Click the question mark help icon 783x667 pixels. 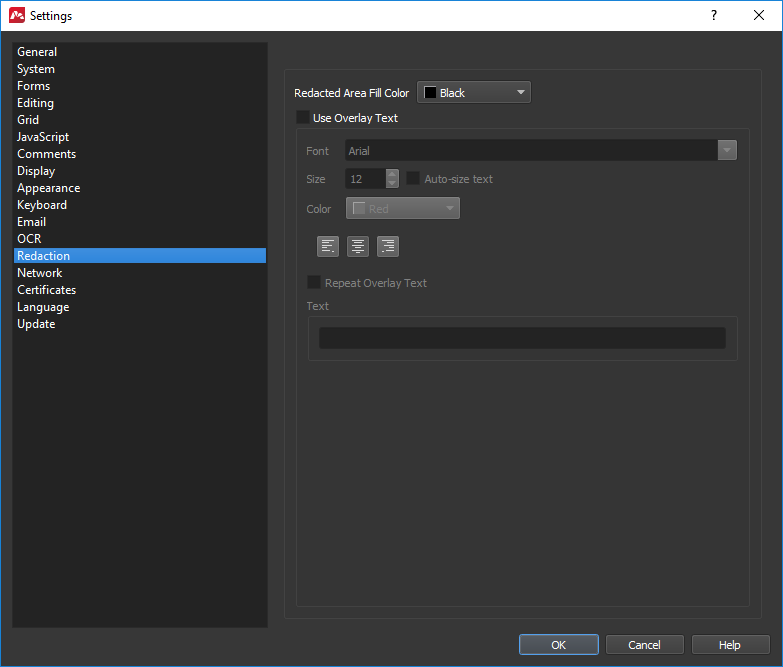714,15
